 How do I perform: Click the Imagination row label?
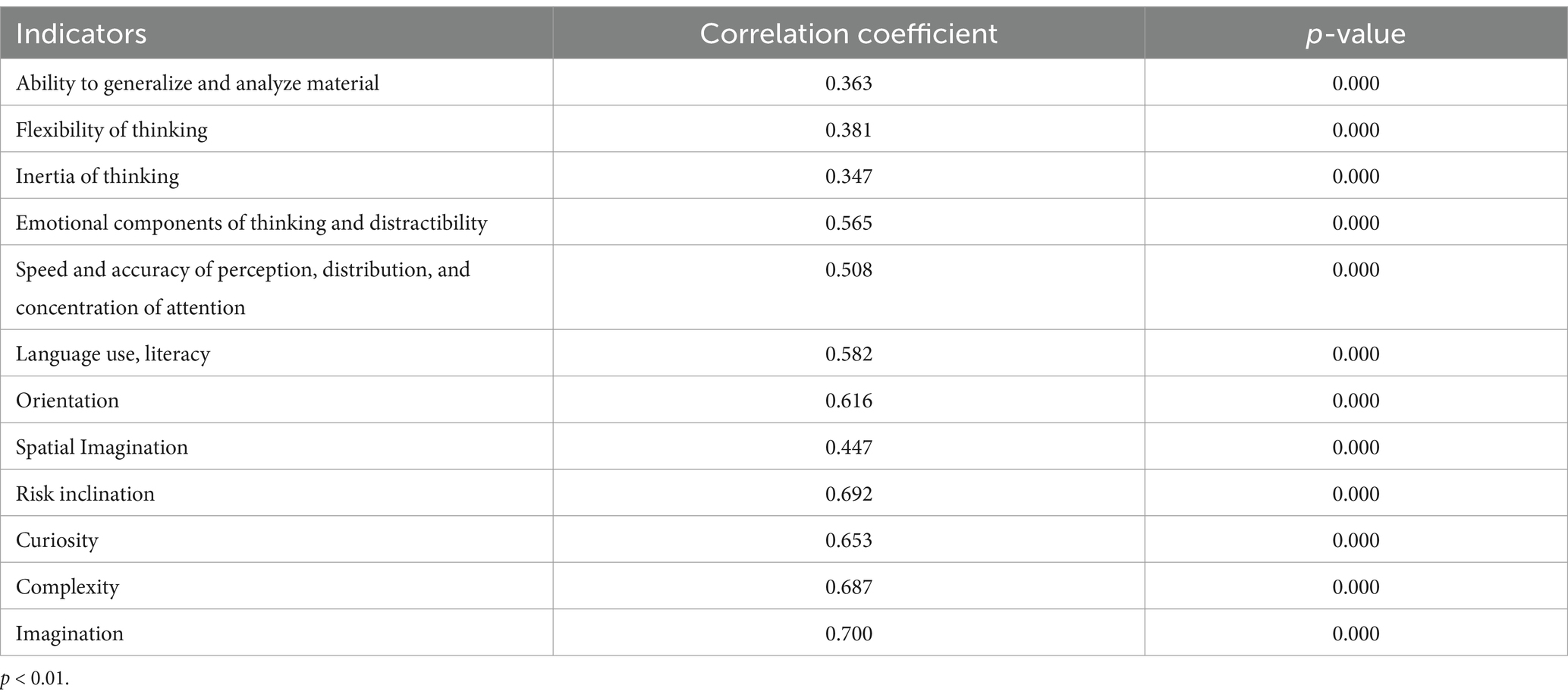[x=70, y=634]
